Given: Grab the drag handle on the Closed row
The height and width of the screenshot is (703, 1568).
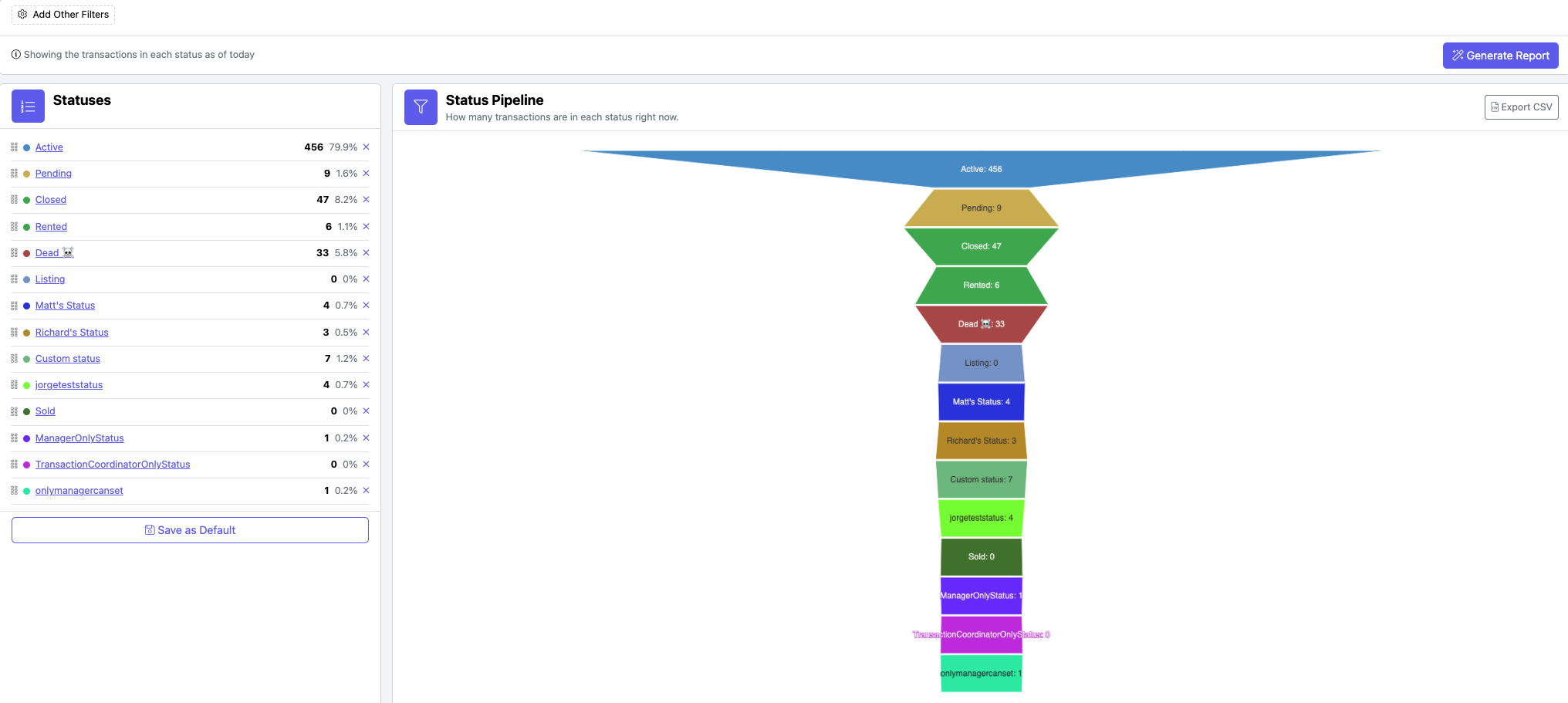Looking at the screenshot, I should (x=14, y=200).
